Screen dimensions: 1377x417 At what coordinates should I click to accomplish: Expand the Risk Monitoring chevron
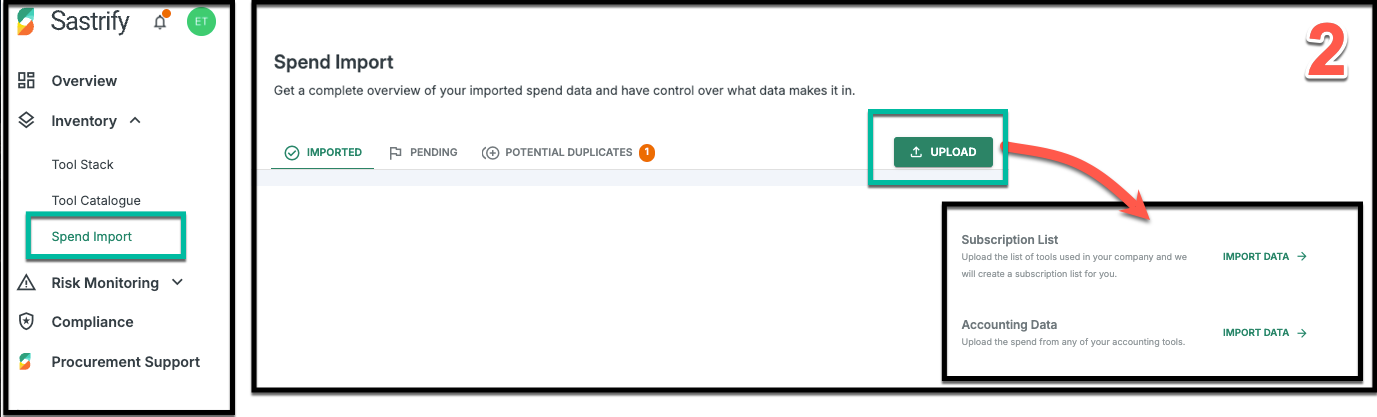177,283
